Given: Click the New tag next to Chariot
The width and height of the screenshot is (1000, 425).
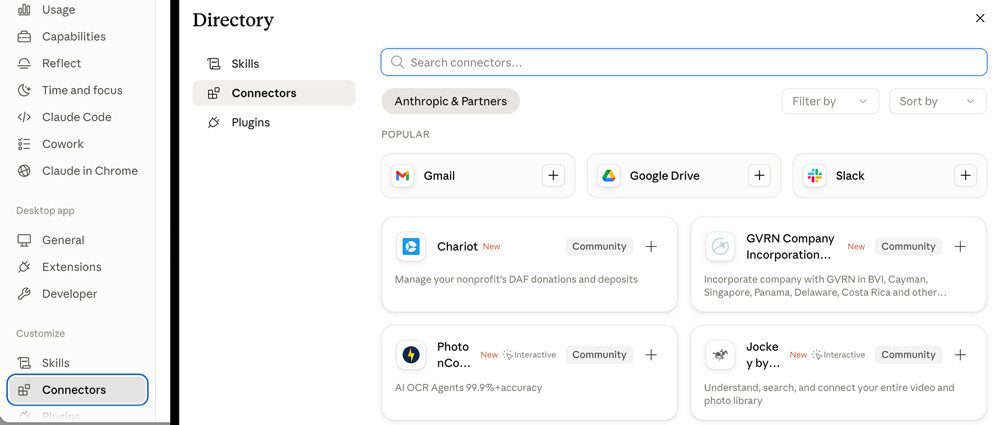Looking at the screenshot, I should click(491, 246).
